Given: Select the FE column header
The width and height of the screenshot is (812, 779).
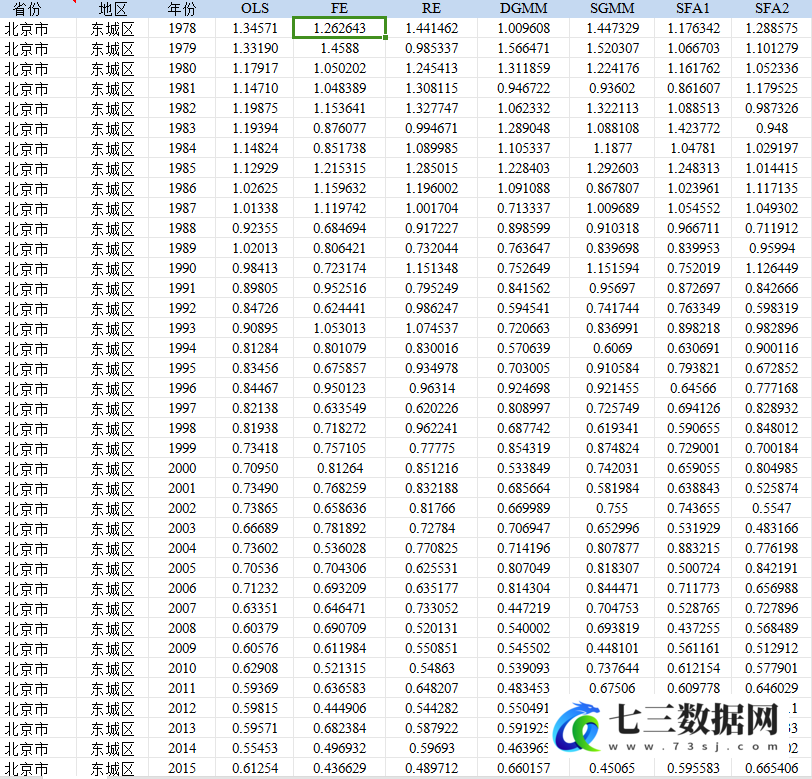Looking at the screenshot, I should tap(339, 8).
